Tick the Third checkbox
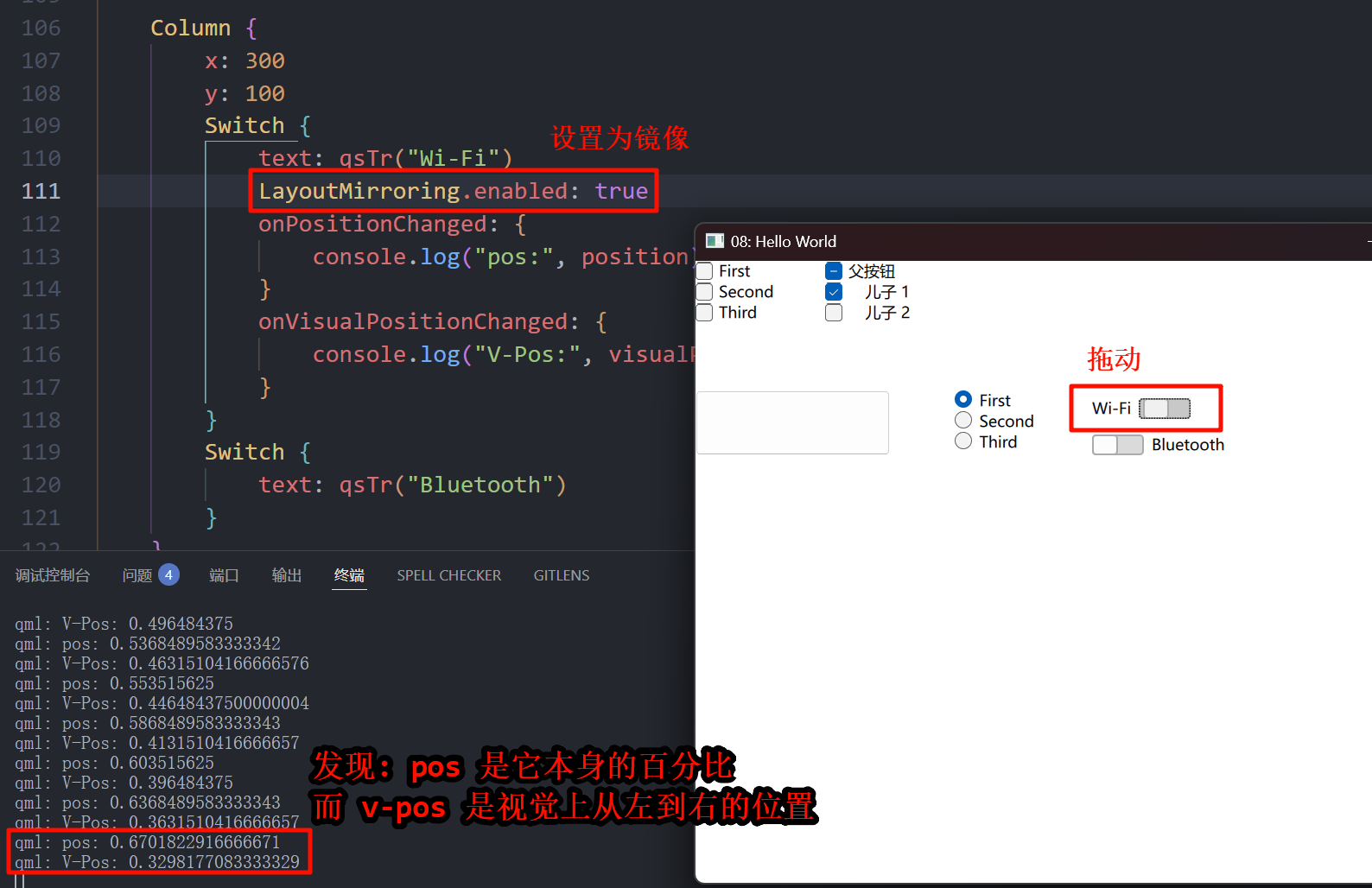The width and height of the screenshot is (1372, 888). pyautogui.click(x=705, y=313)
